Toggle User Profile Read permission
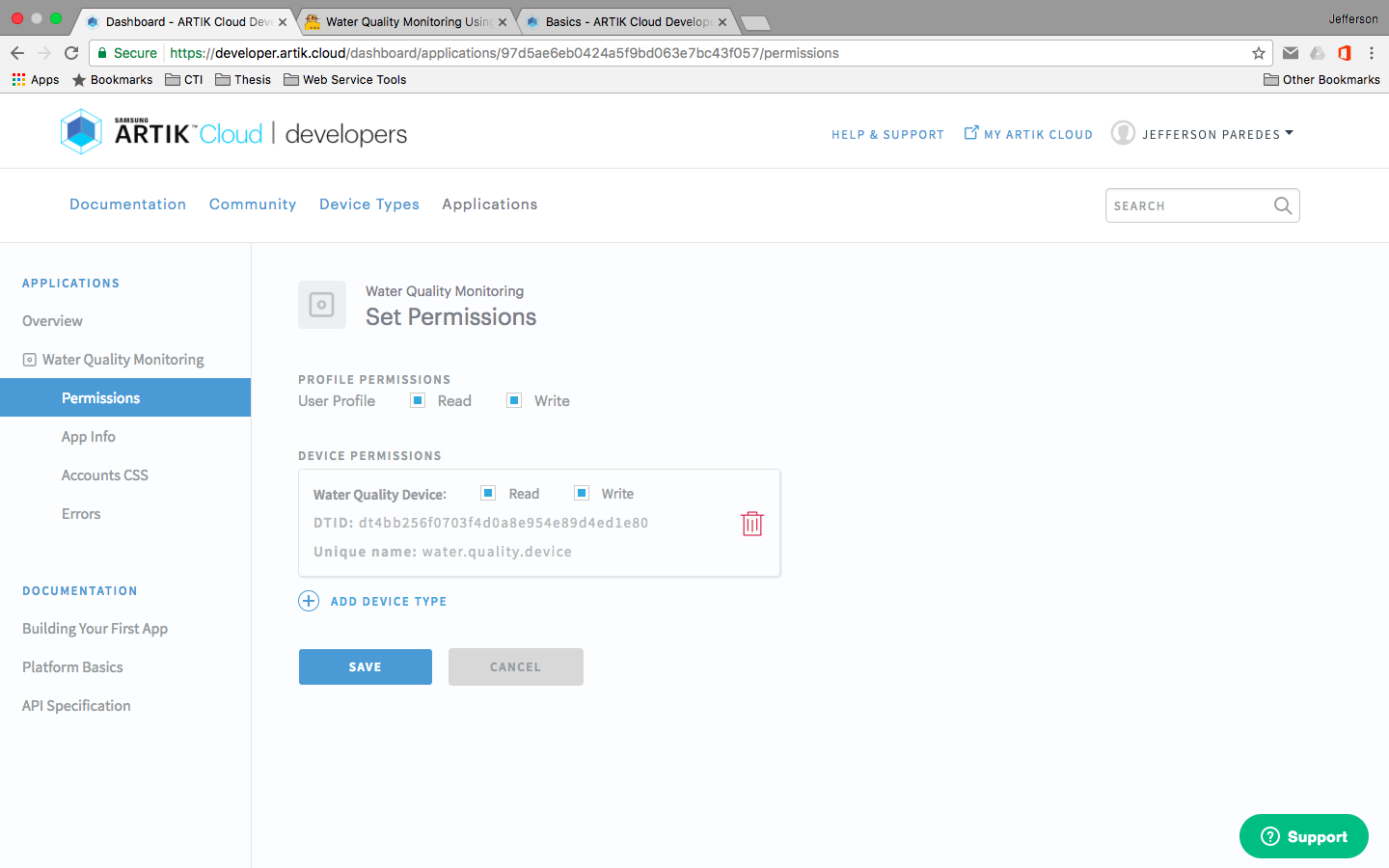Image resolution: width=1389 pixels, height=868 pixels. tap(418, 400)
